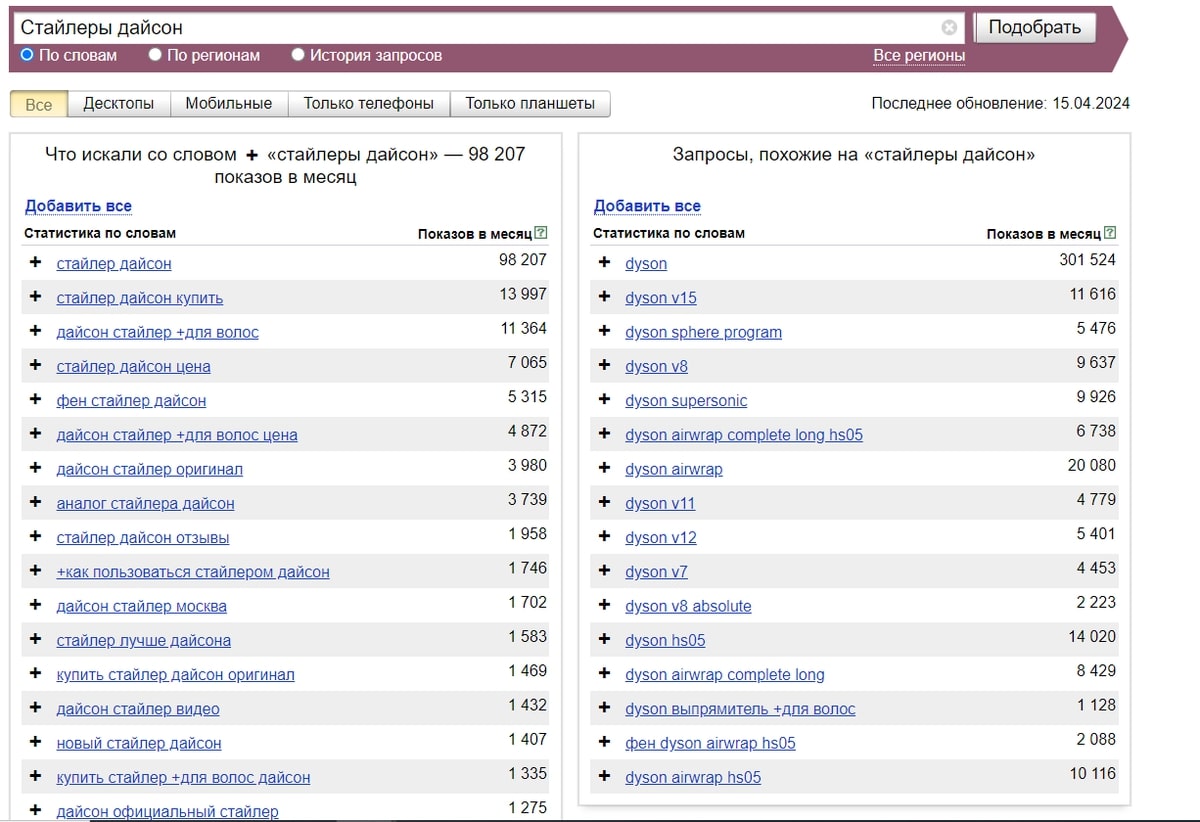Add the 'стайлер дайсон цена' query with its plus icon
This screenshot has height=822, width=1200.
coord(36,365)
